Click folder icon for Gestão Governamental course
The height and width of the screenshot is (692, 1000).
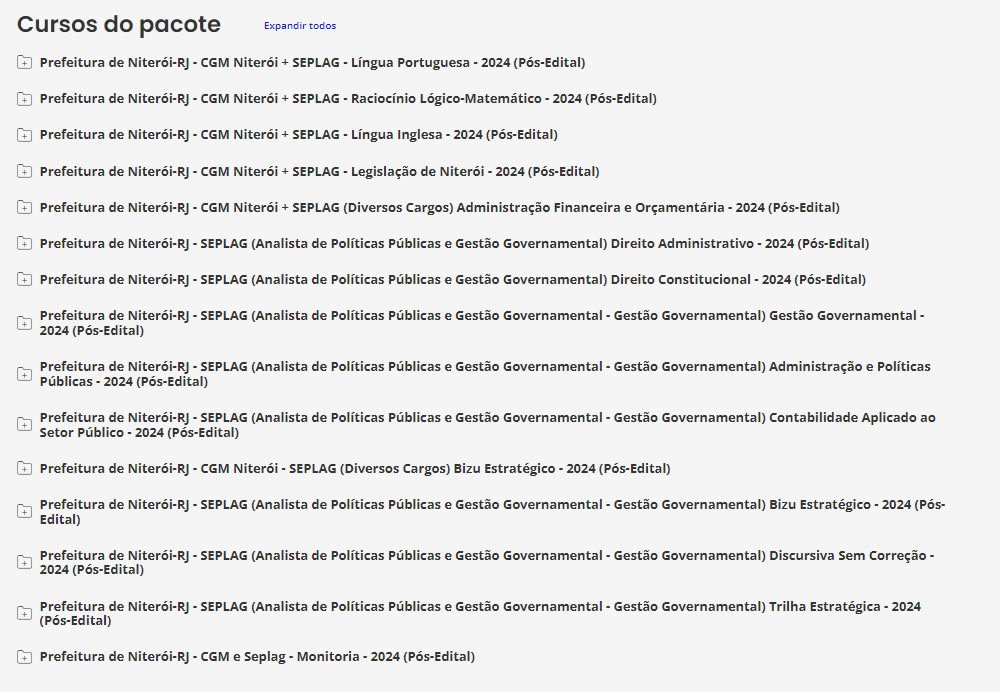25,322
